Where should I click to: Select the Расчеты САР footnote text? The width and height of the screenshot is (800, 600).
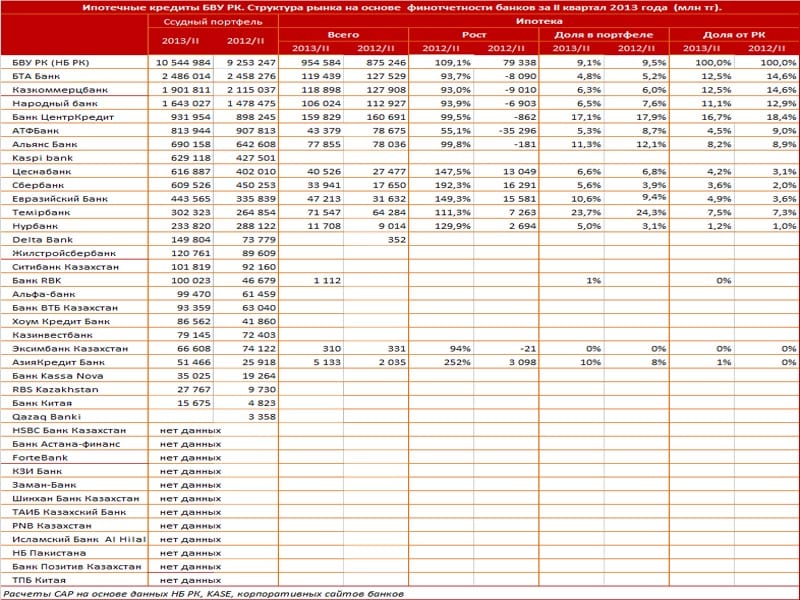point(203,594)
